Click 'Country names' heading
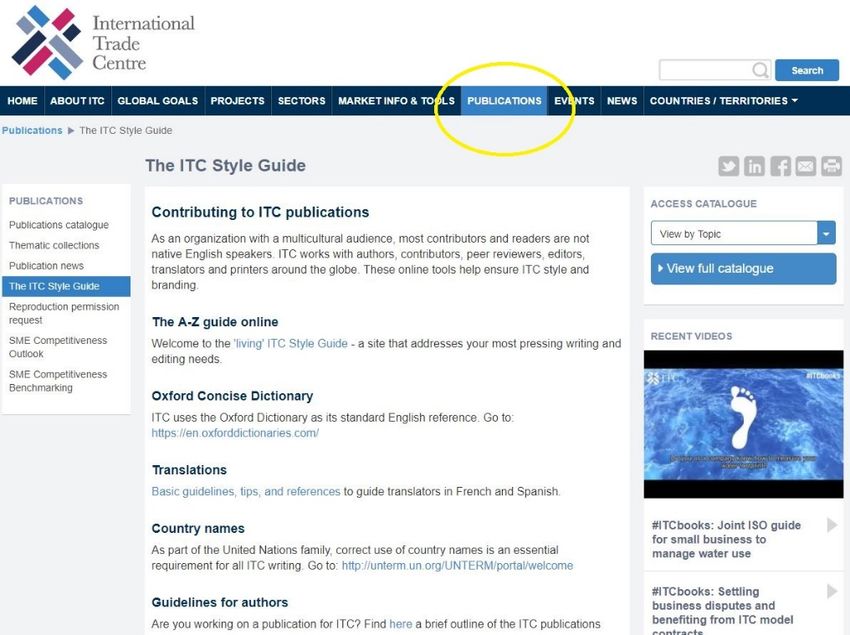This screenshot has height=635, width=850. [x=198, y=528]
